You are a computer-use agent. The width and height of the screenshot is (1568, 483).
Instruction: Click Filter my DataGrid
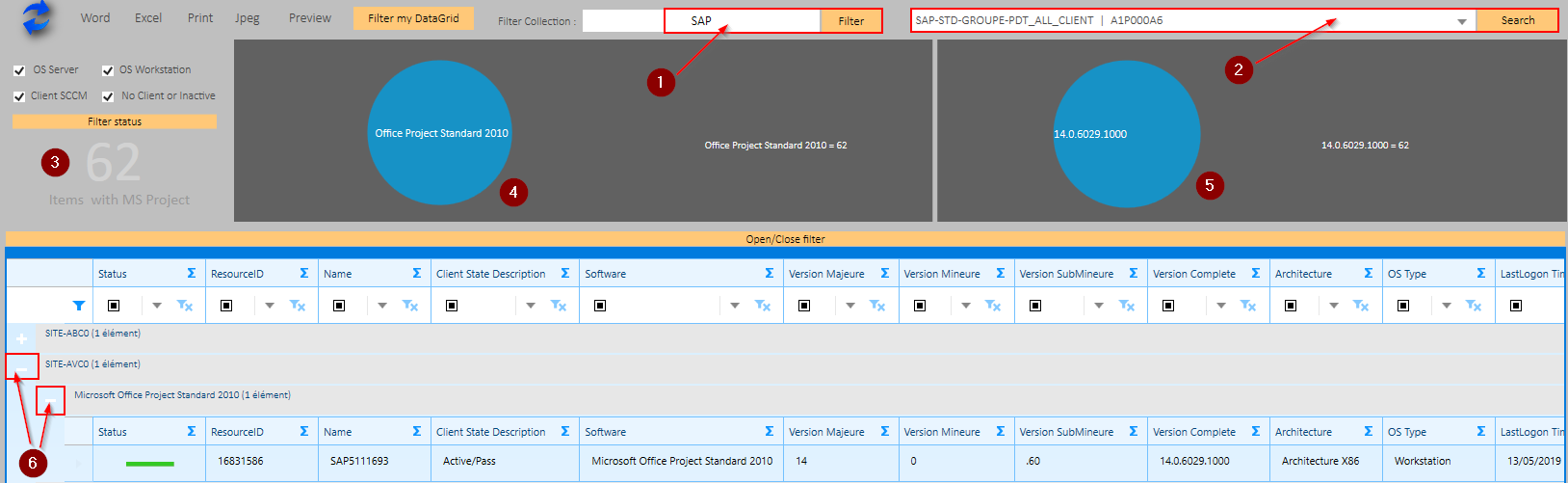[413, 18]
